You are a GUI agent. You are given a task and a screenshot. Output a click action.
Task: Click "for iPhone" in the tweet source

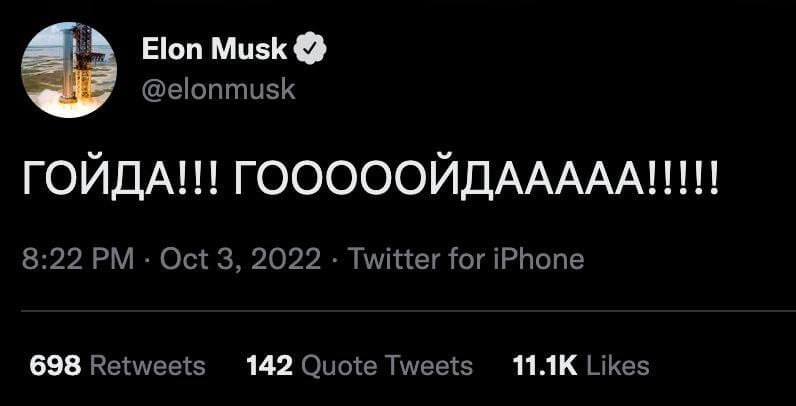[516, 260]
